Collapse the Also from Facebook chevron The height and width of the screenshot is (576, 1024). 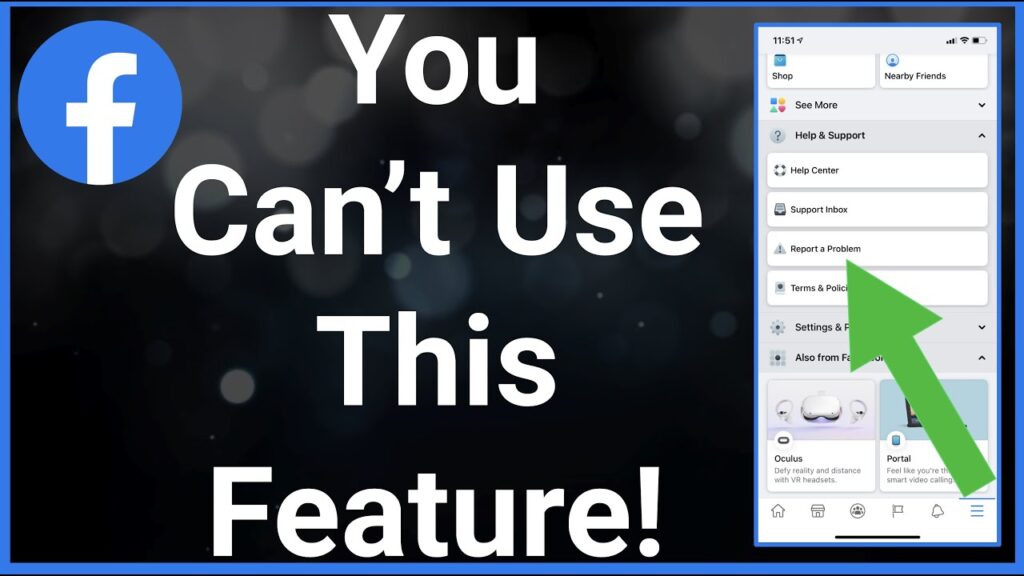point(982,358)
